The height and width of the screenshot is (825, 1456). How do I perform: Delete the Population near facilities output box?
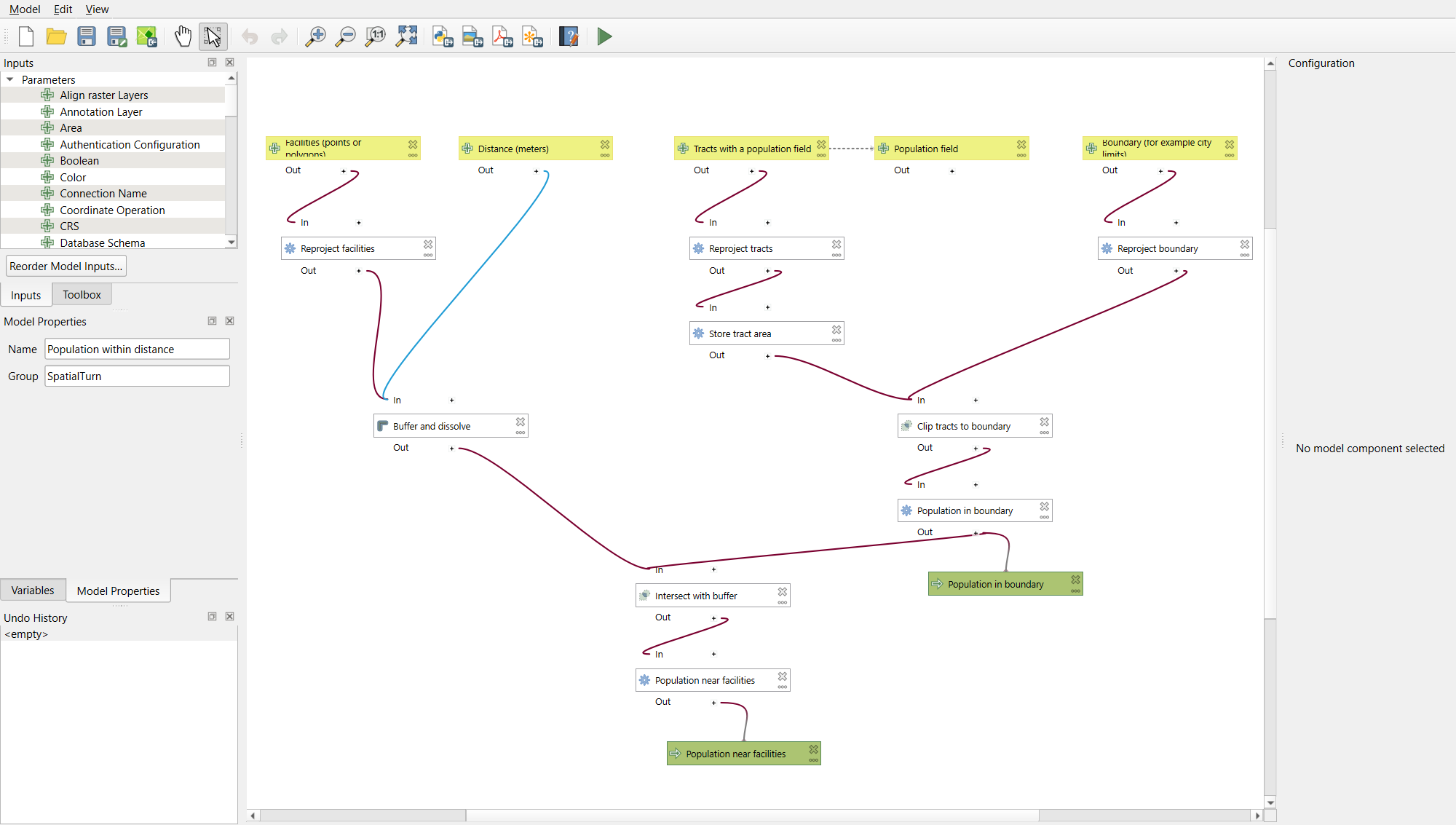coord(814,749)
